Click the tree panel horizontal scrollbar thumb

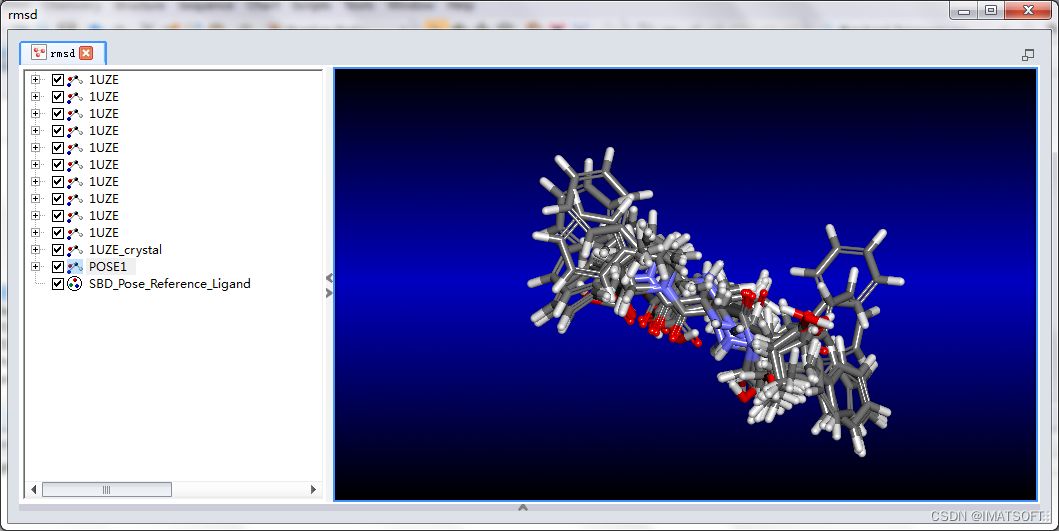[x=107, y=489]
